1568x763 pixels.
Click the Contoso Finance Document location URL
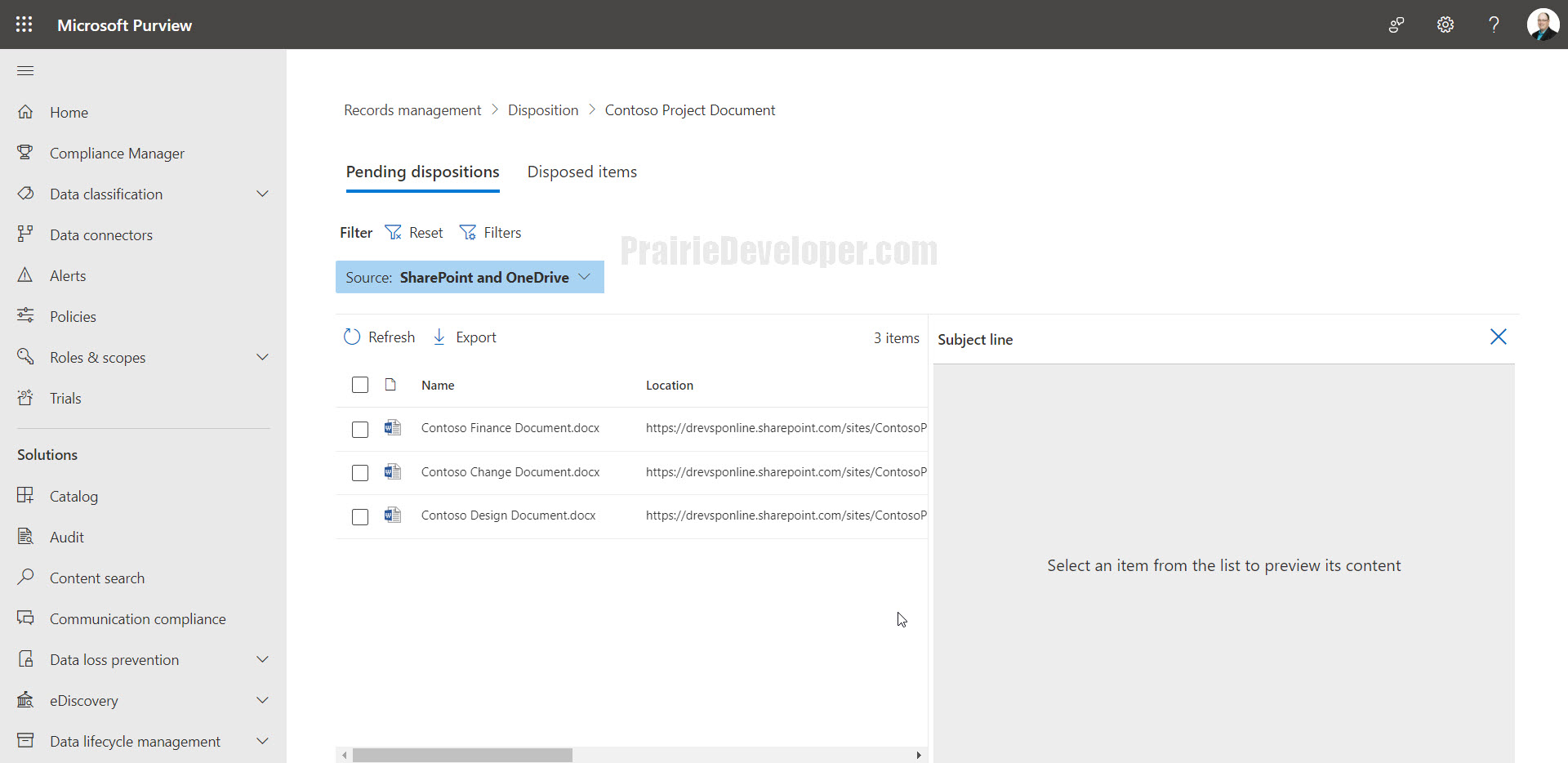pos(786,427)
